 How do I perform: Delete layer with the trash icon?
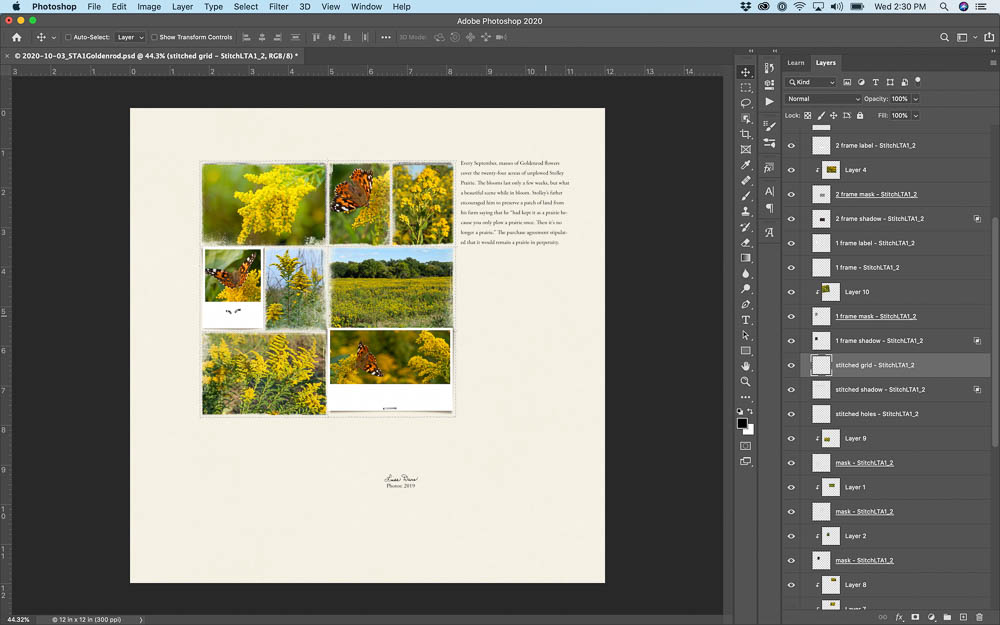(x=979, y=617)
